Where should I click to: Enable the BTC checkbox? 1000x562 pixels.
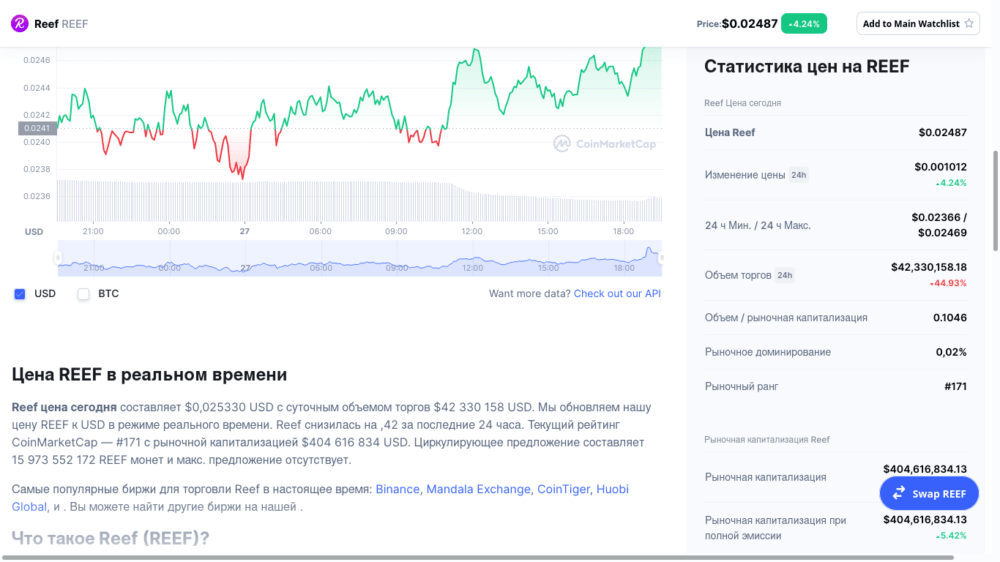[x=84, y=294]
